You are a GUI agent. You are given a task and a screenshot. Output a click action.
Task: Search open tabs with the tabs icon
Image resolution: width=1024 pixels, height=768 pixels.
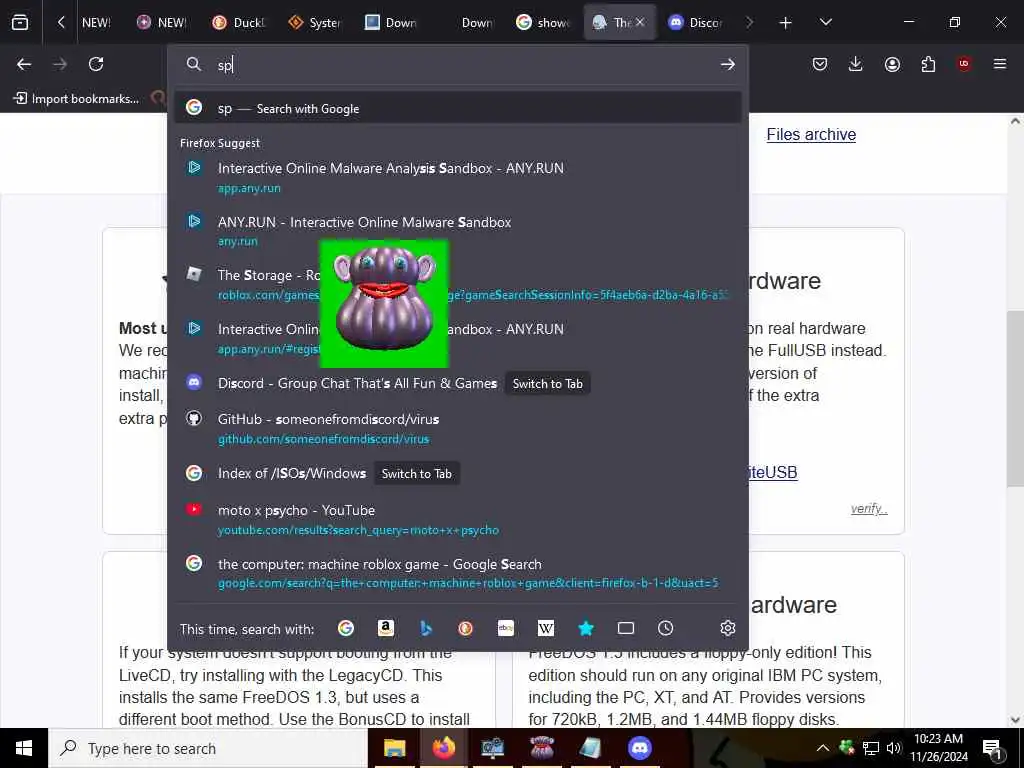pyautogui.click(x=626, y=628)
